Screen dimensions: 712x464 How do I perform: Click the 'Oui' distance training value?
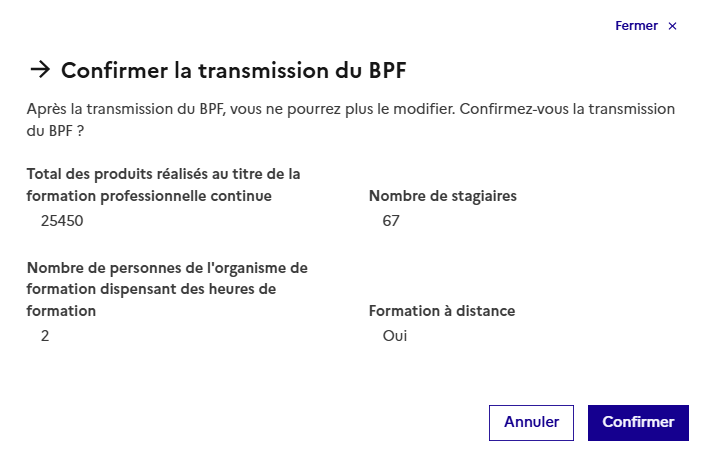(395, 336)
